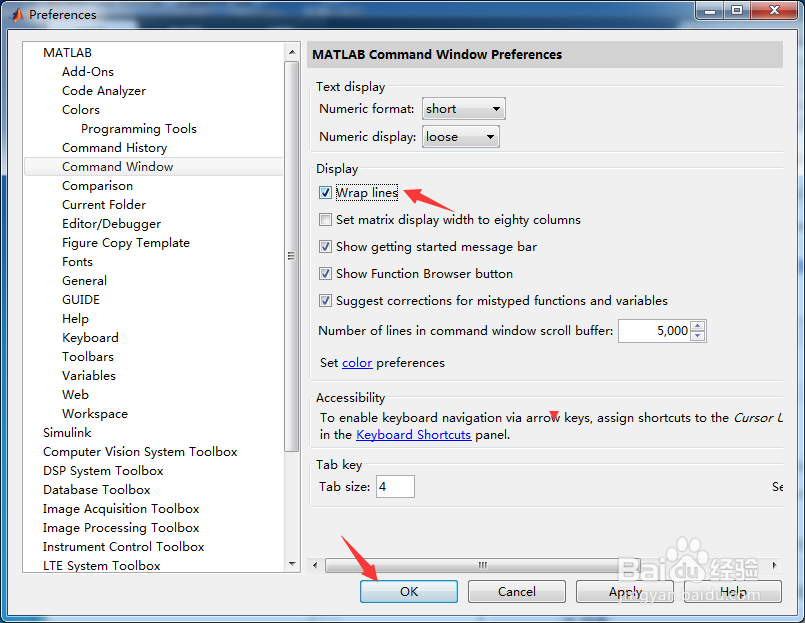Viewport: 805px width, 623px height.
Task: Open Variables preferences
Action: [89, 376]
